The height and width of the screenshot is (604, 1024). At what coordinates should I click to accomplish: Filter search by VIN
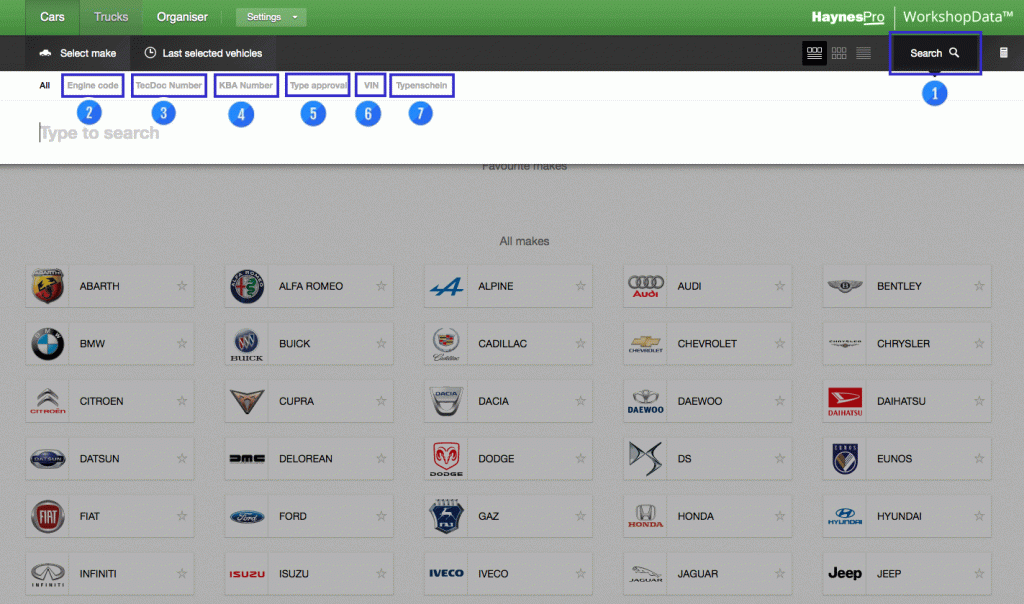click(370, 85)
